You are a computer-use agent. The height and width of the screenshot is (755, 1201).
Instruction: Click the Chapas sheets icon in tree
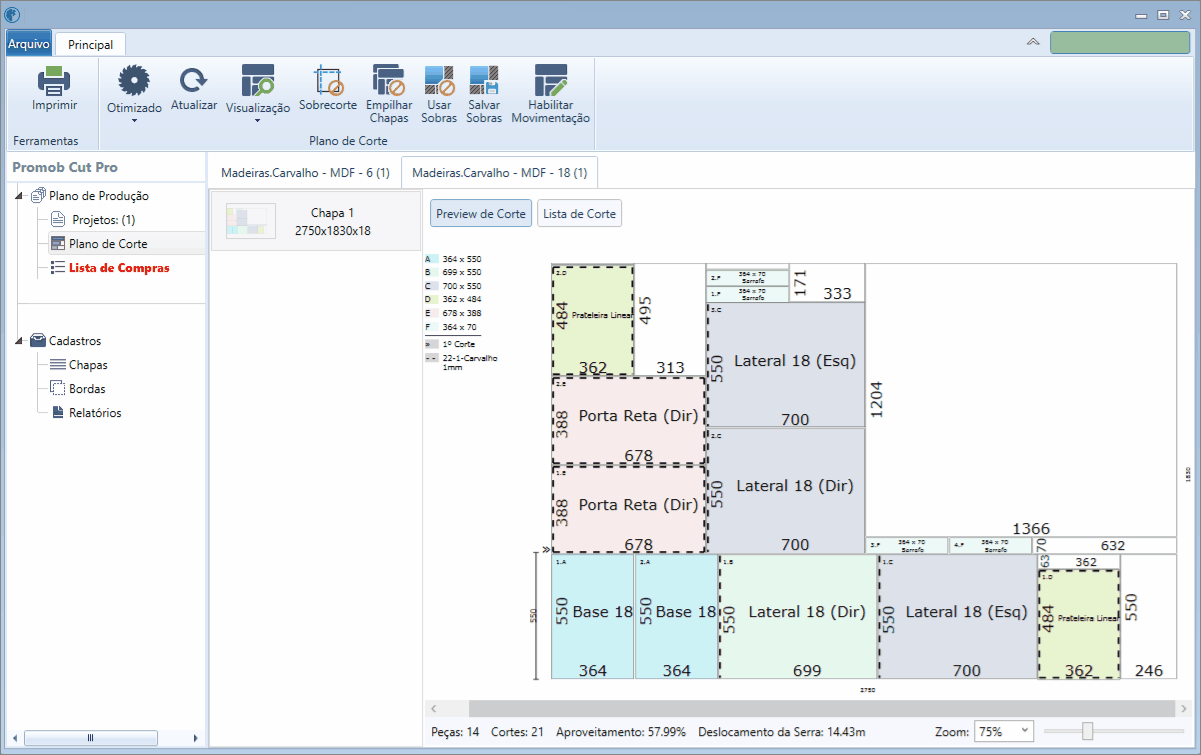pos(58,365)
